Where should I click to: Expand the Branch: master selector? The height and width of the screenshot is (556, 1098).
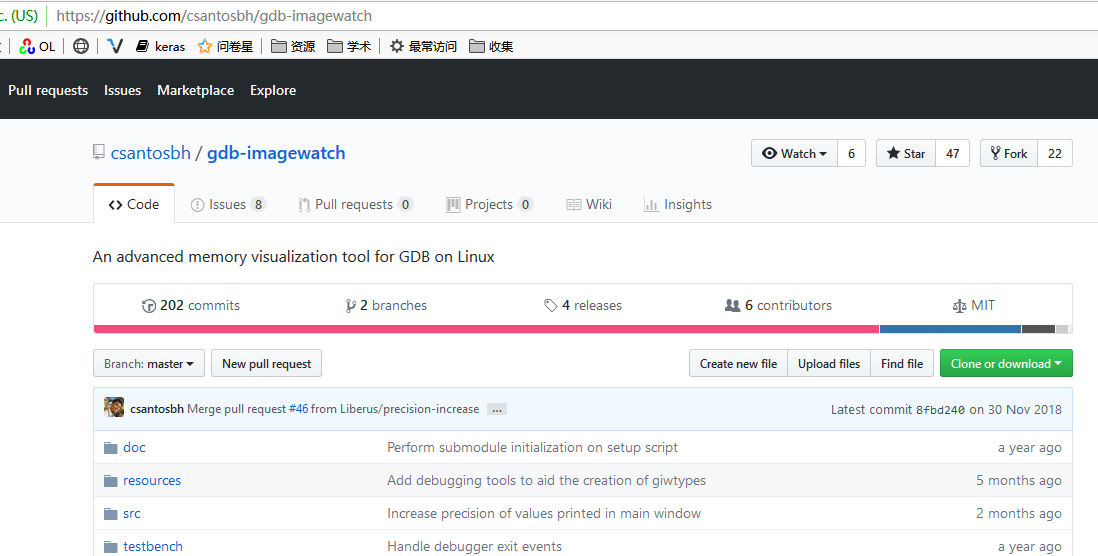pyautogui.click(x=149, y=364)
